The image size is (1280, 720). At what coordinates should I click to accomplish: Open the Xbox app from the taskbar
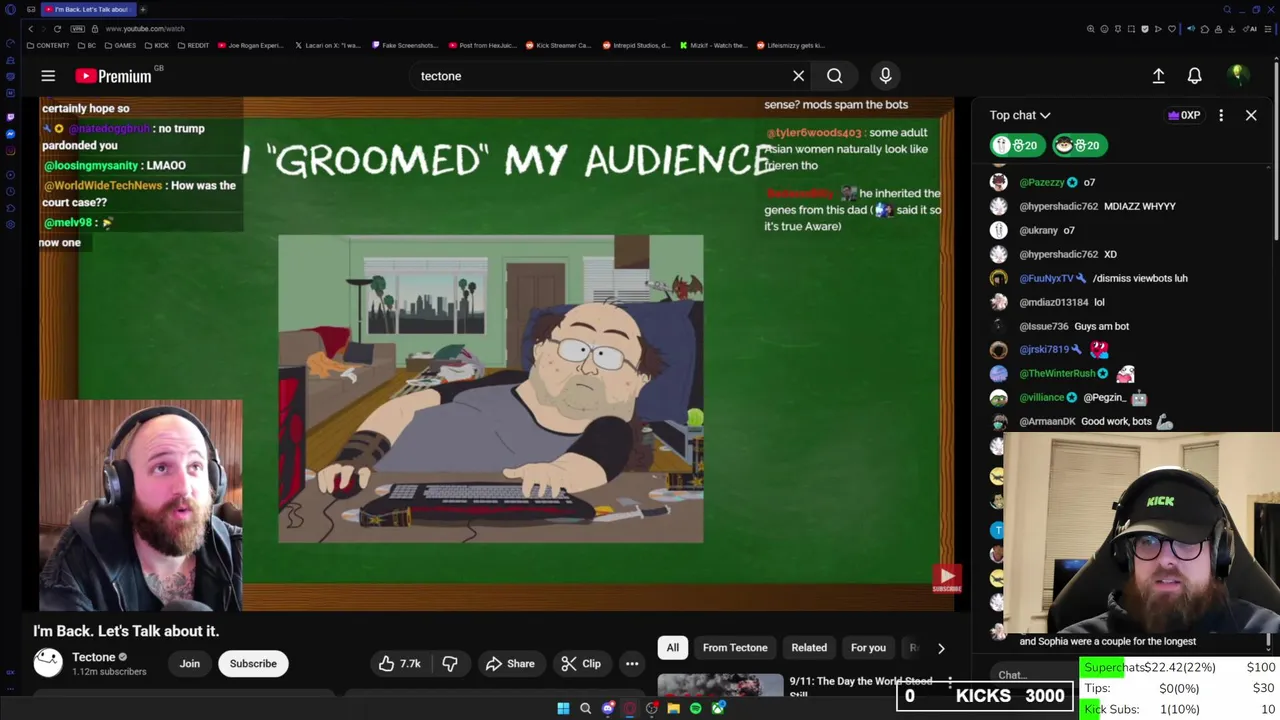point(717,709)
